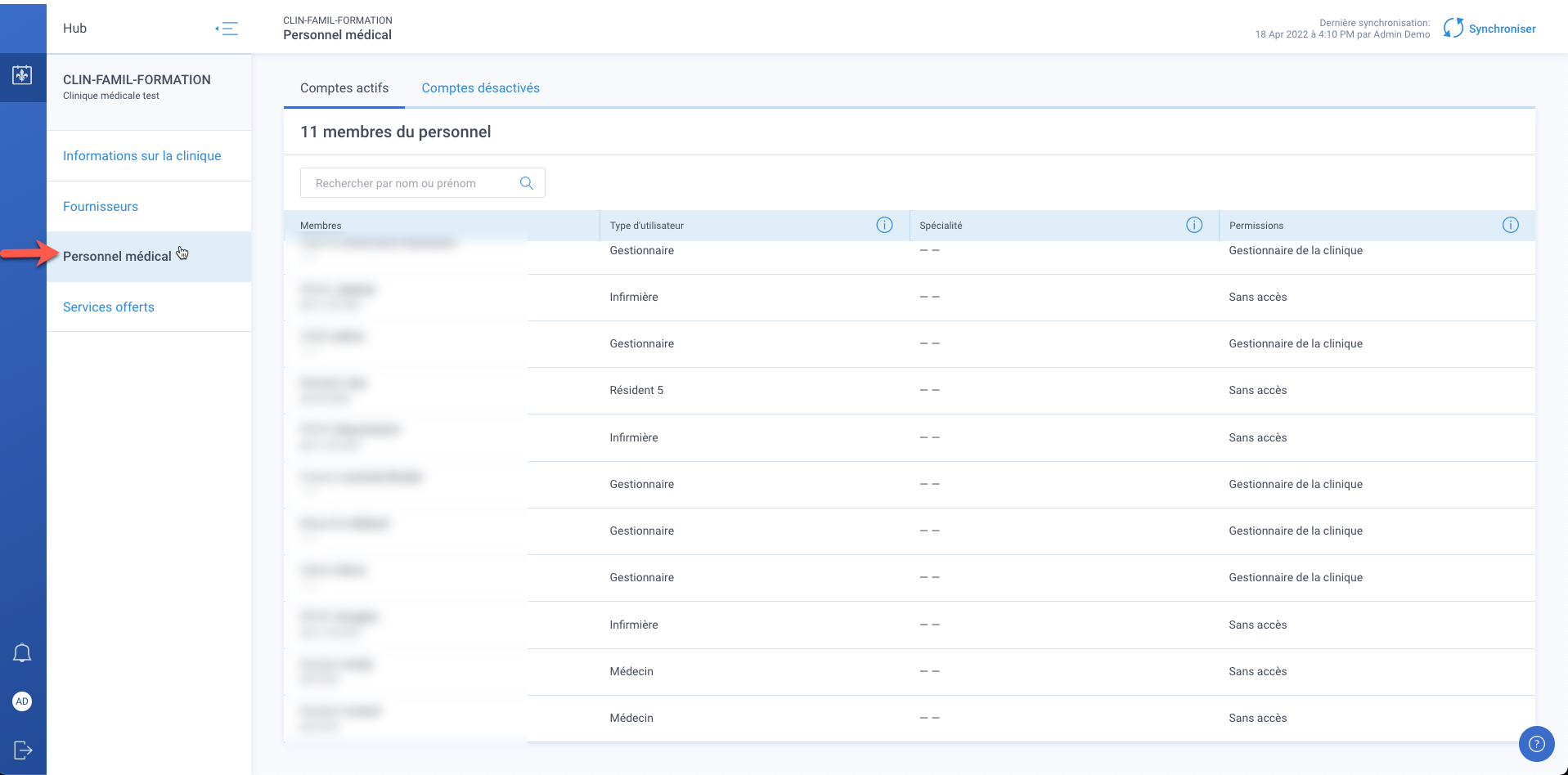1568x775 pixels.
Task: Open Informations sur la clinique
Action: pos(142,156)
